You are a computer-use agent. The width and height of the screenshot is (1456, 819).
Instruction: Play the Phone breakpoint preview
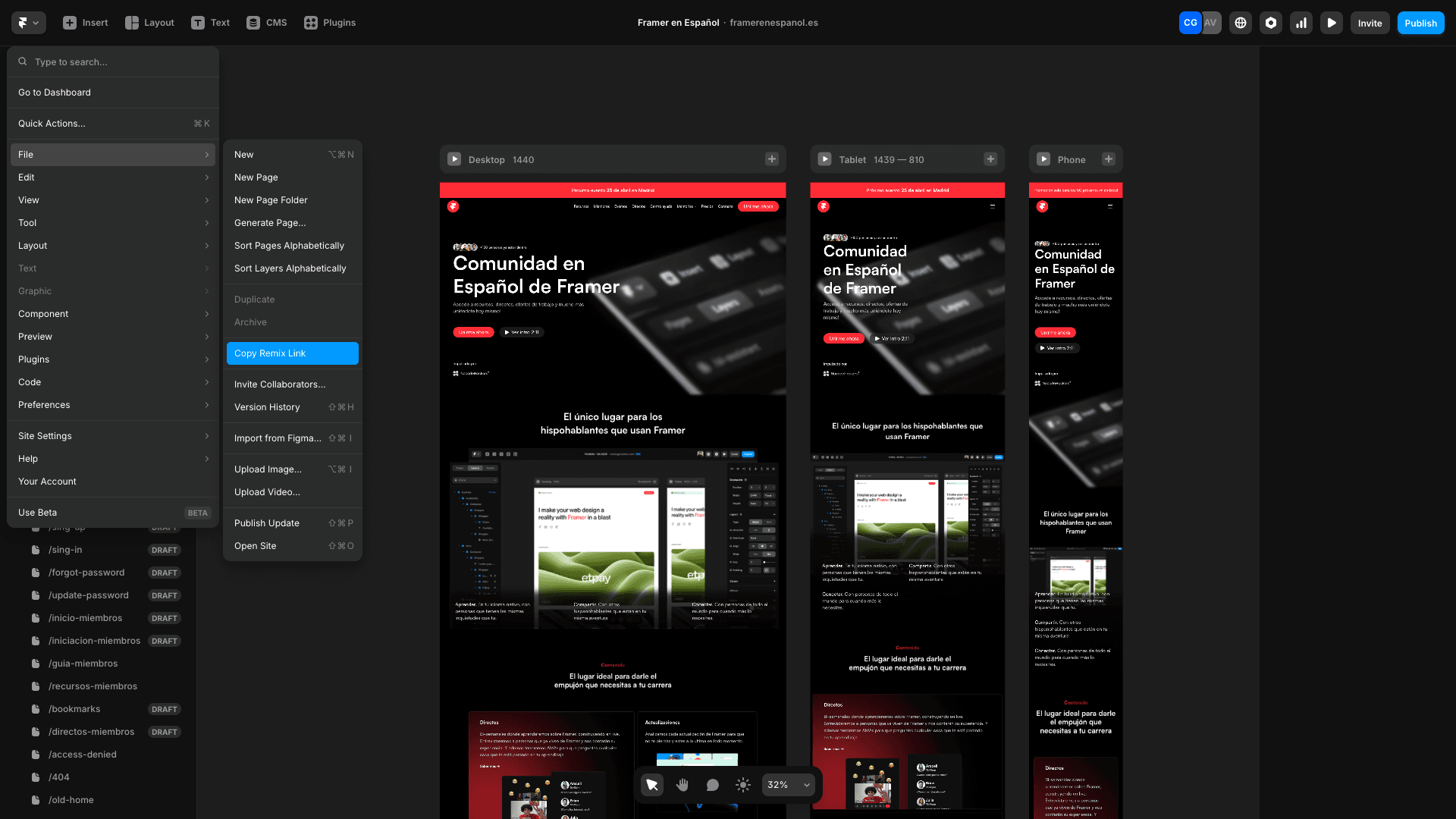pos(1043,159)
